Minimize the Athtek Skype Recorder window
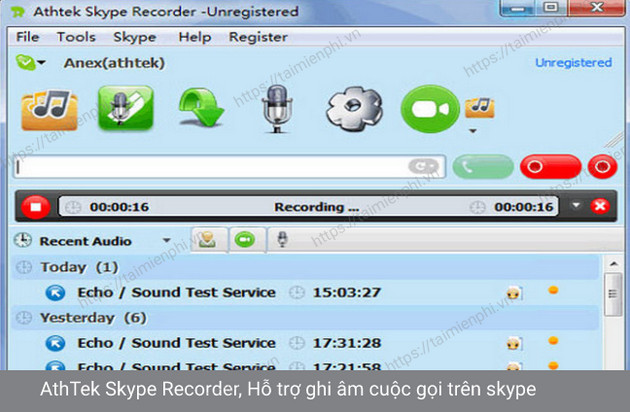The height and width of the screenshot is (412, 630). [x=518, y=7]
